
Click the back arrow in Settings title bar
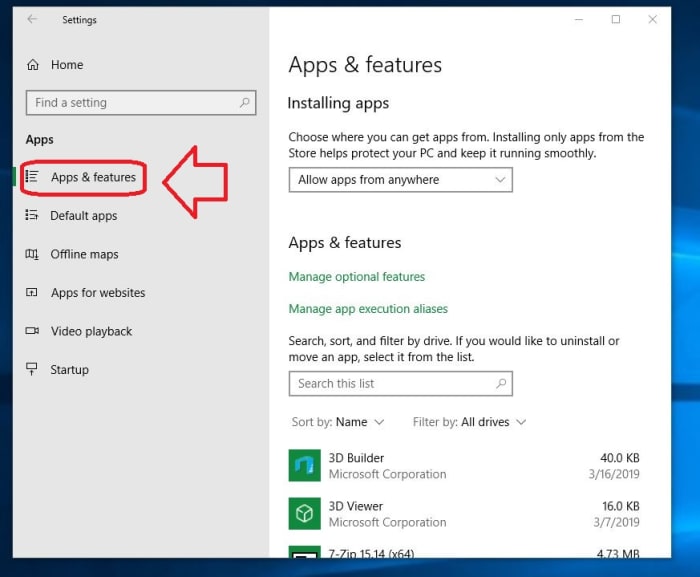click(x=32, y=19)
